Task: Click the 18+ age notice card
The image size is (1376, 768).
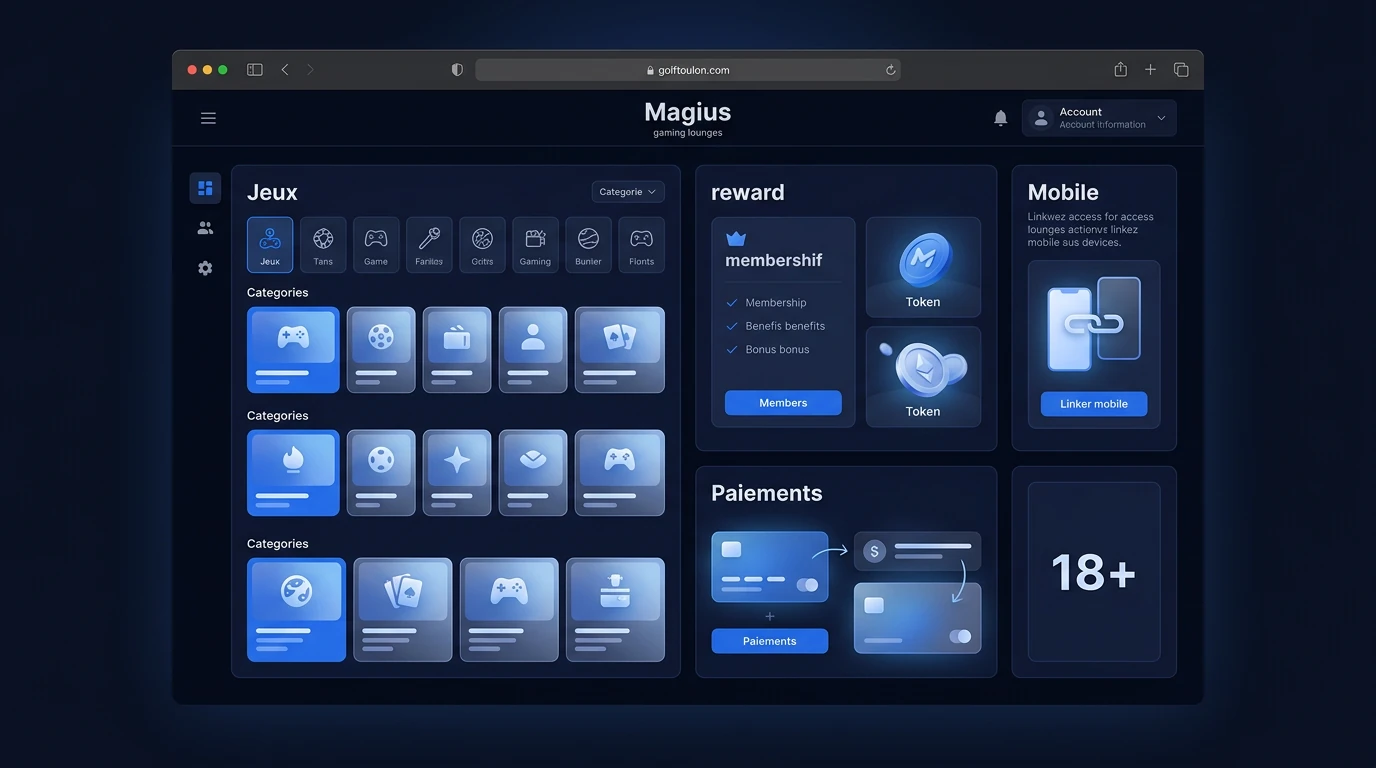Action: coord(1094,572)
